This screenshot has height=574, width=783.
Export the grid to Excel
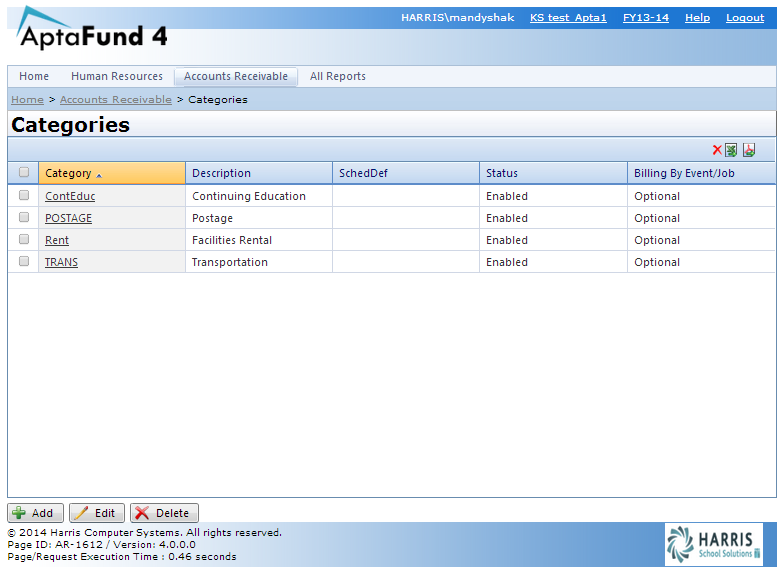(731, 150)
